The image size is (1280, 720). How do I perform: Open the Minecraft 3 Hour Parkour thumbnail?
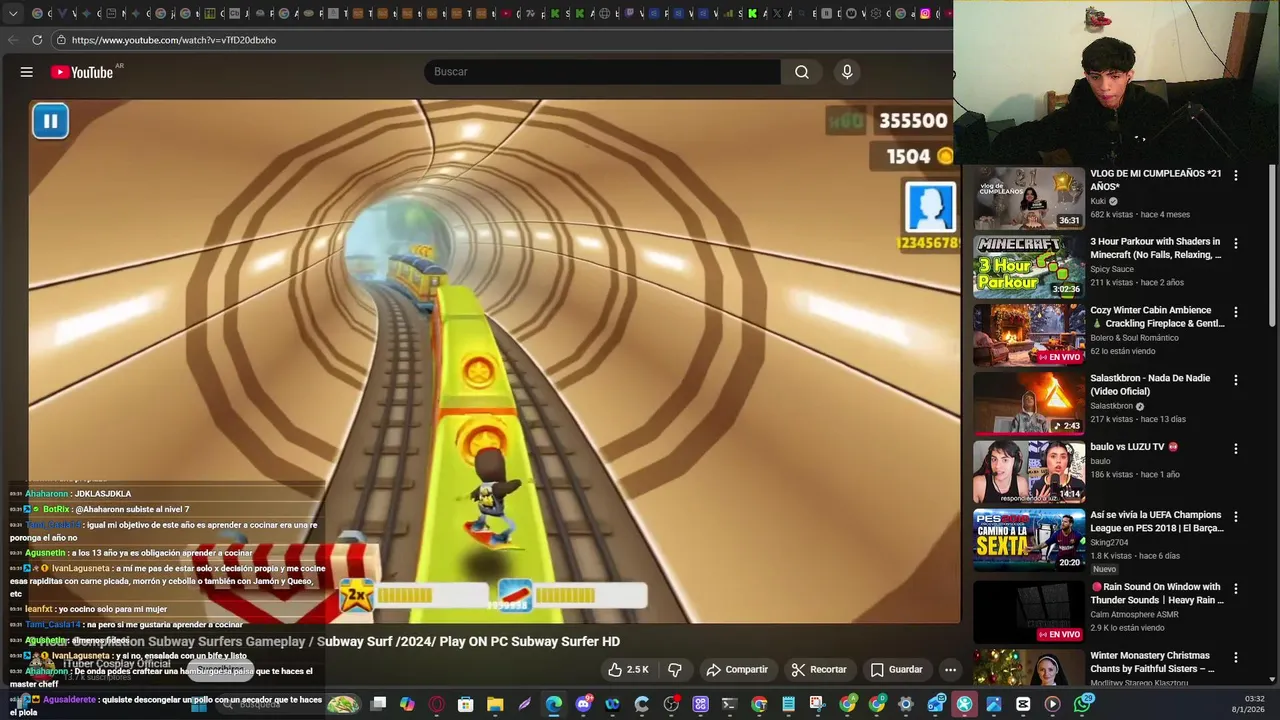(x=1029, y=267)
